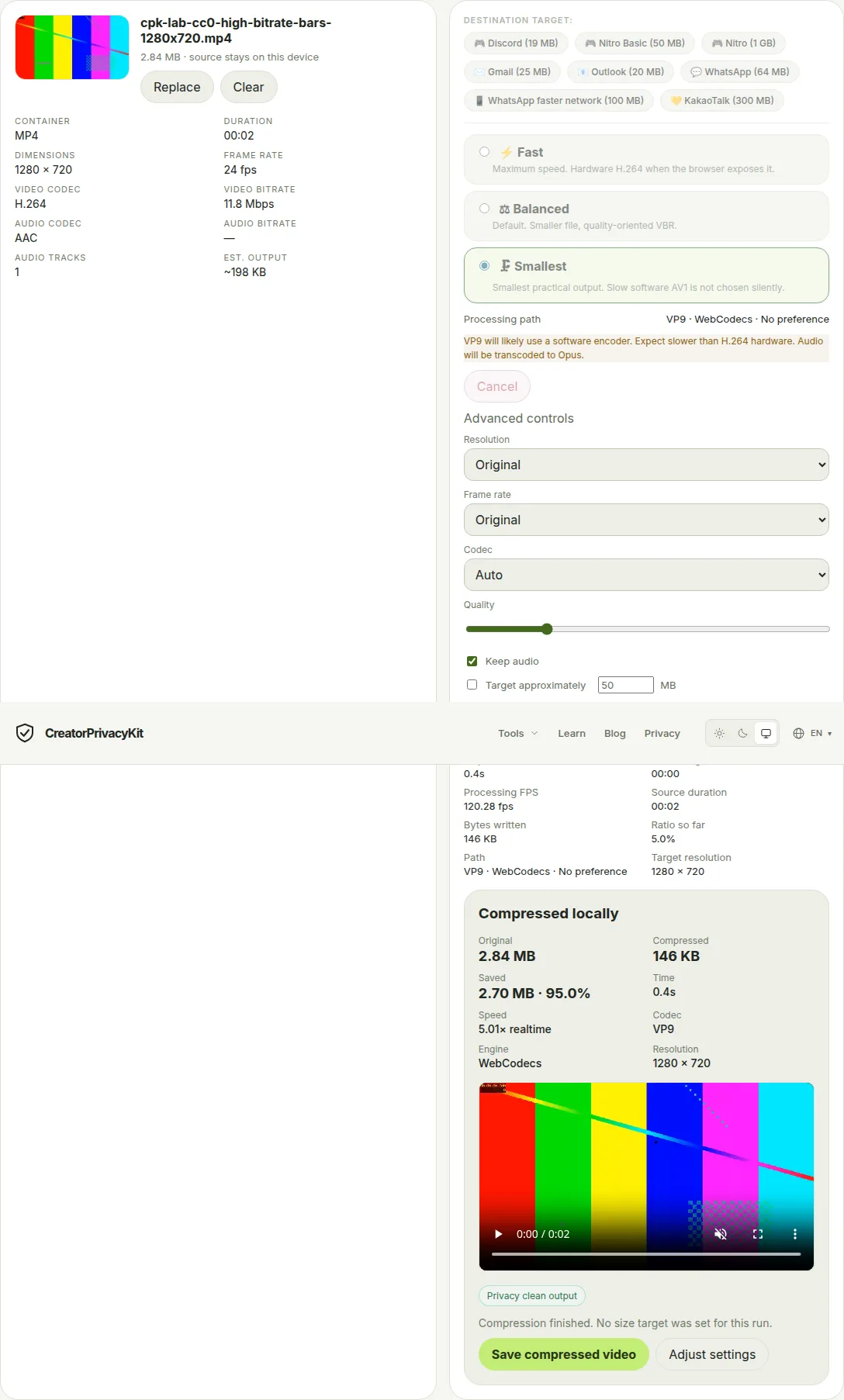The width and height of the screenshot is (844, 1400).
Task: Switch to light theme sun icon
Action: (720, 733)
